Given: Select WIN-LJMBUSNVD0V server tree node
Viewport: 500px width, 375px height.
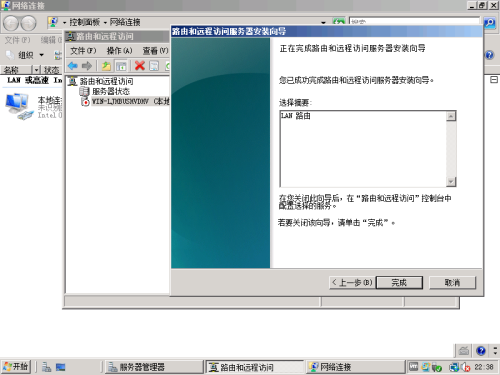Looking at the screenshot, I should [130, 101].
